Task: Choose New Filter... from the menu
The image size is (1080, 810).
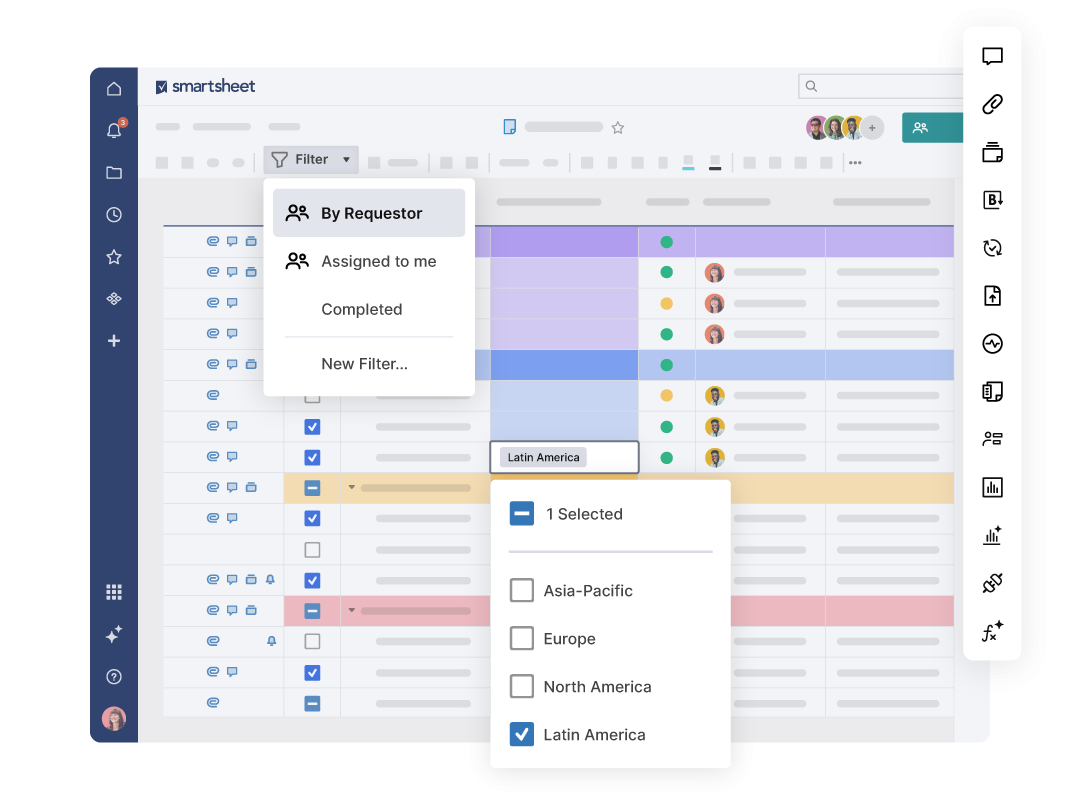Action: tap(364, 364)
